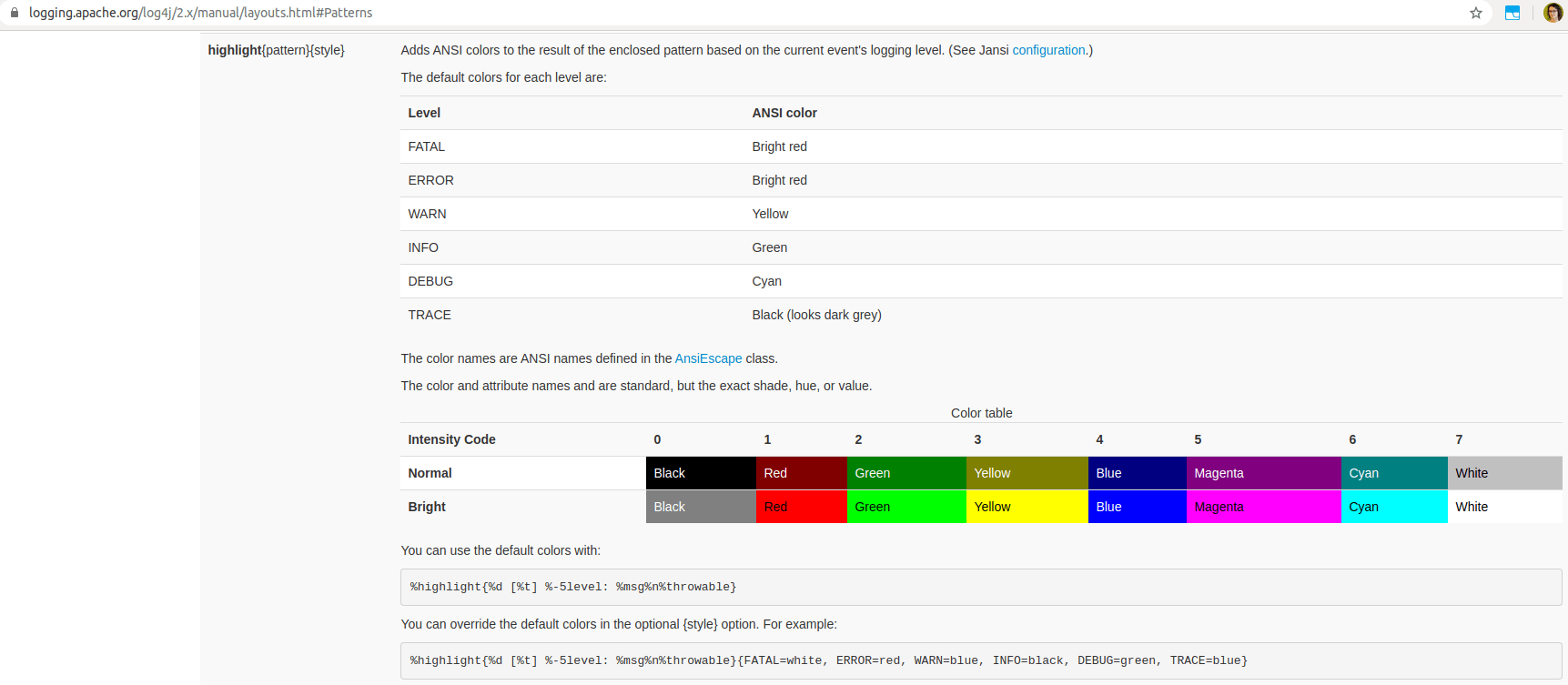Select the Normal Black color cell
Image resolution: width=1568 pixels, height=685 pixels.
coord(701,473)
